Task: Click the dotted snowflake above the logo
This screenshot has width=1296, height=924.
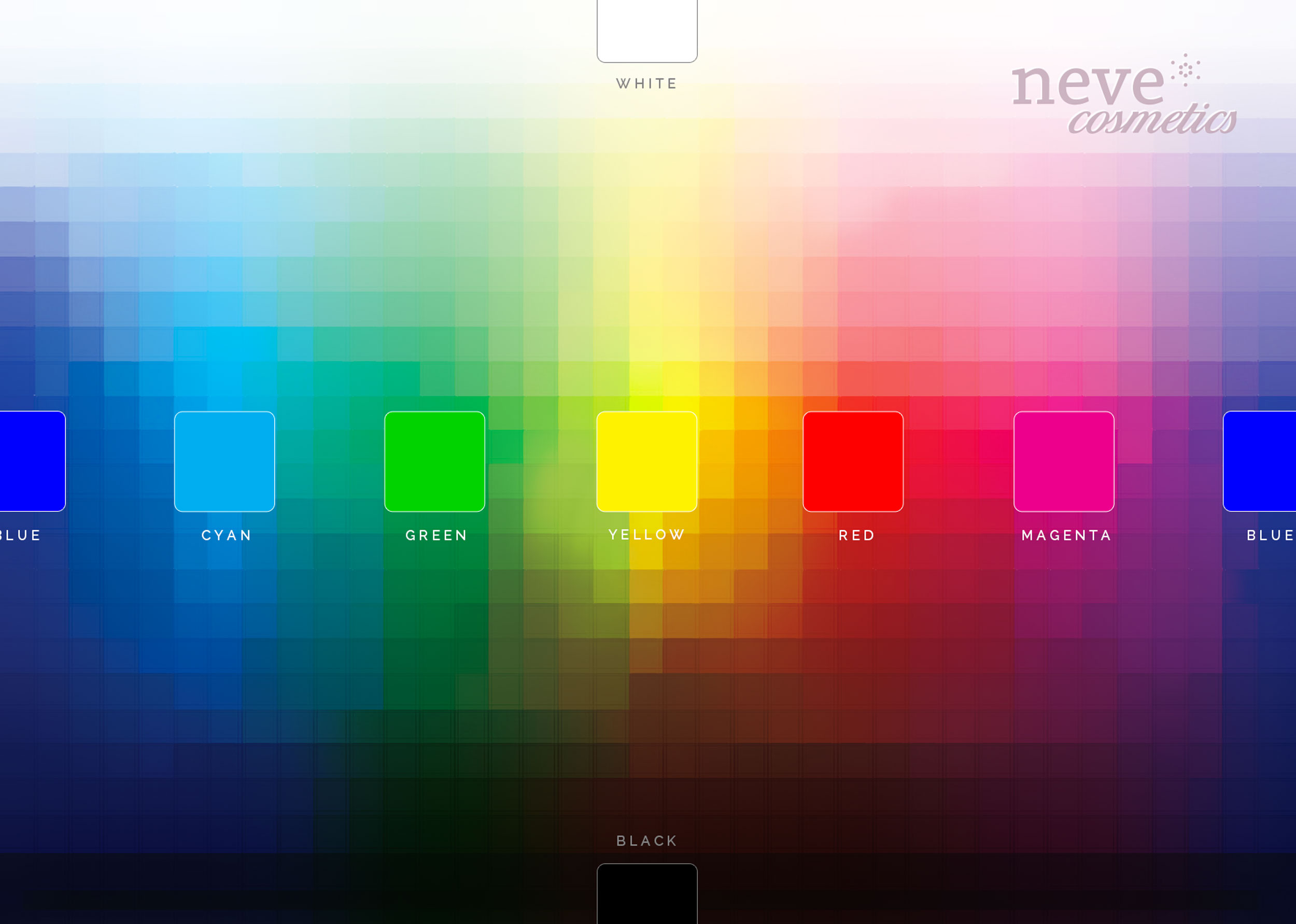Action: 1186,70
